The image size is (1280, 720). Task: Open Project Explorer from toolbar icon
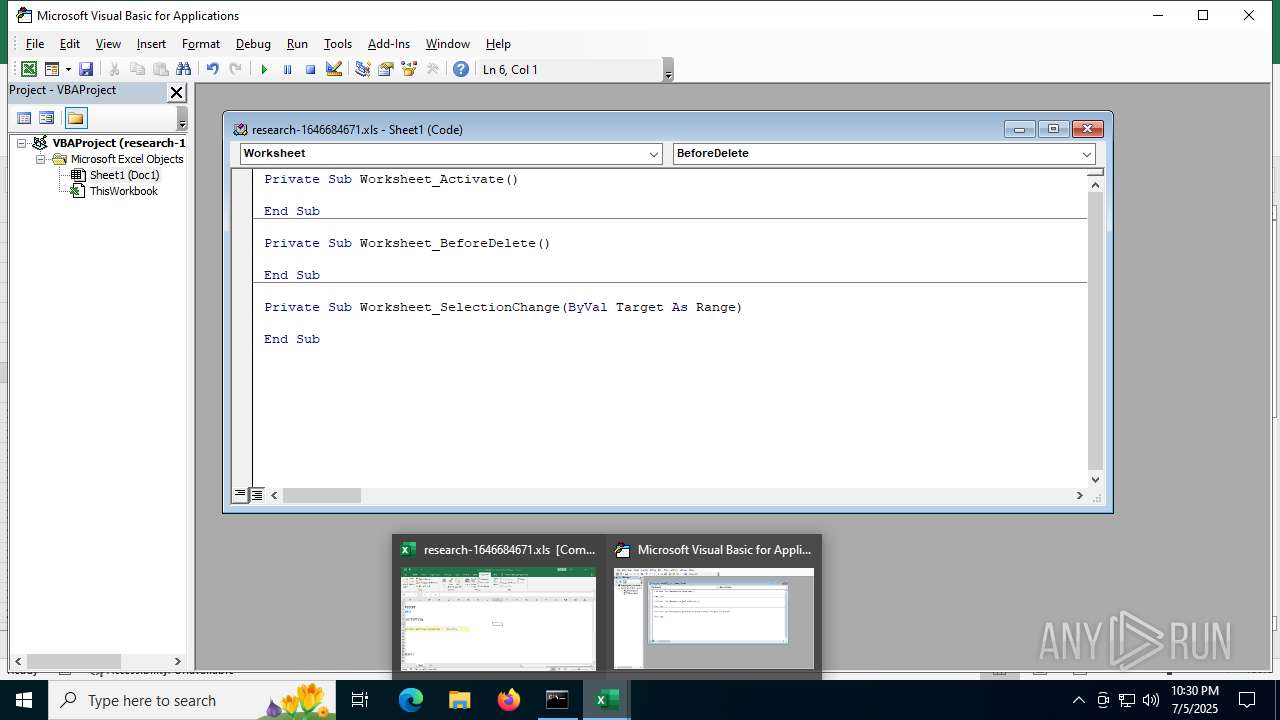coord(362,69)
